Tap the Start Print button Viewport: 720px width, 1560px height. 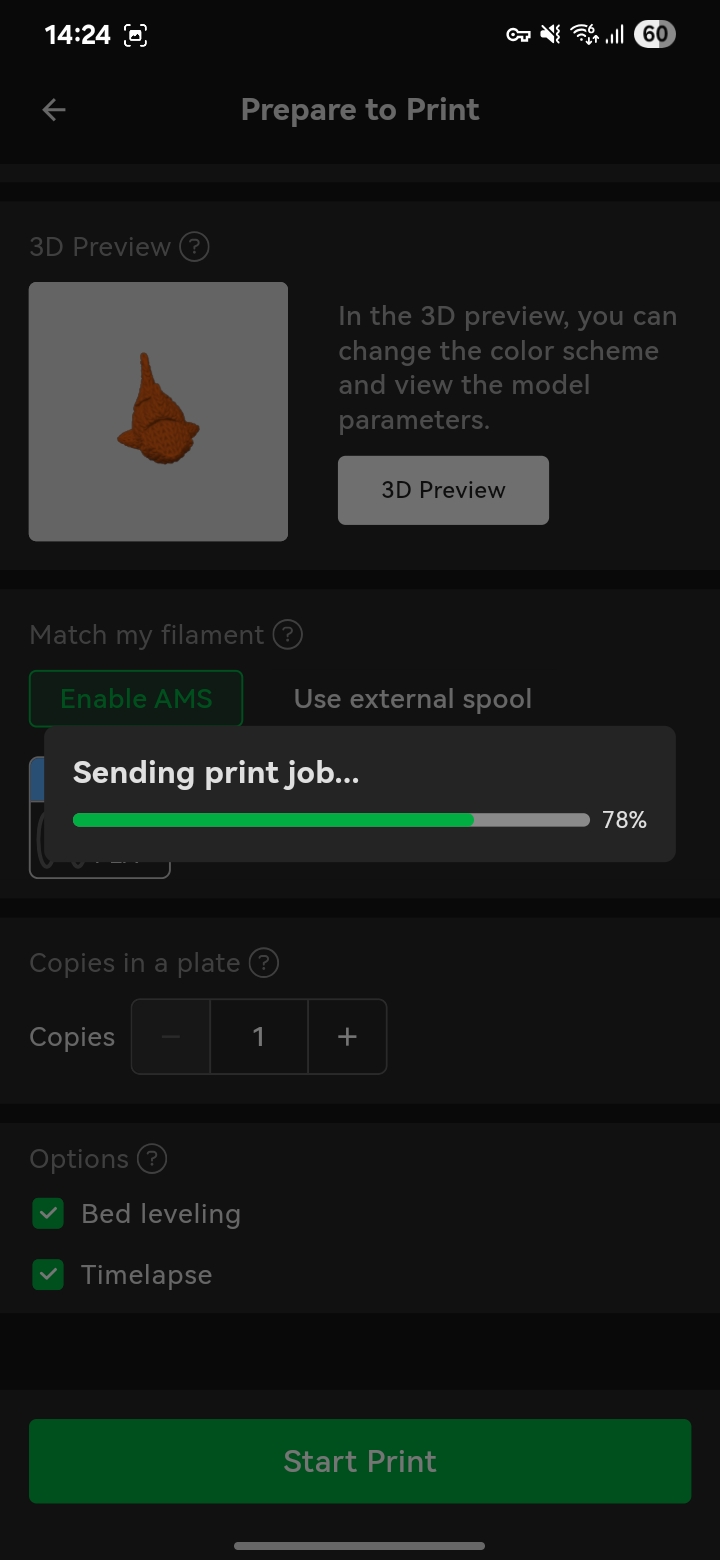(x=360, y=1461)
